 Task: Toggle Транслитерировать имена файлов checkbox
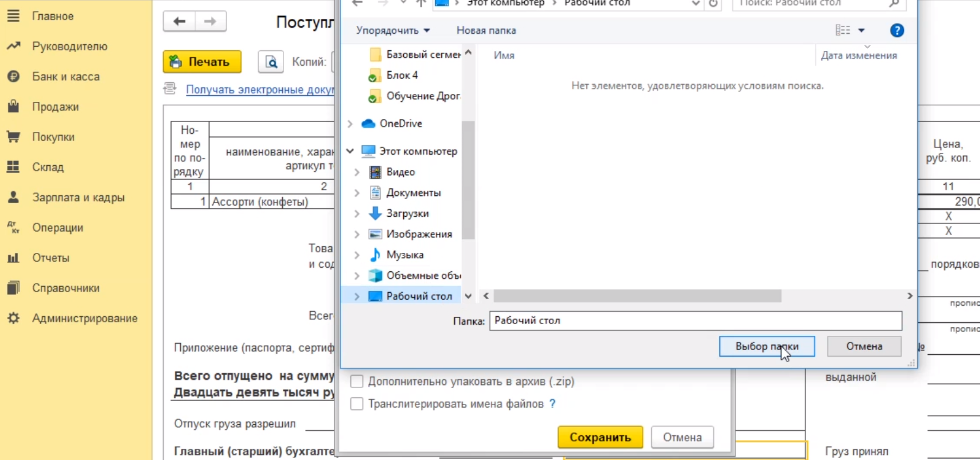[356, 404]
